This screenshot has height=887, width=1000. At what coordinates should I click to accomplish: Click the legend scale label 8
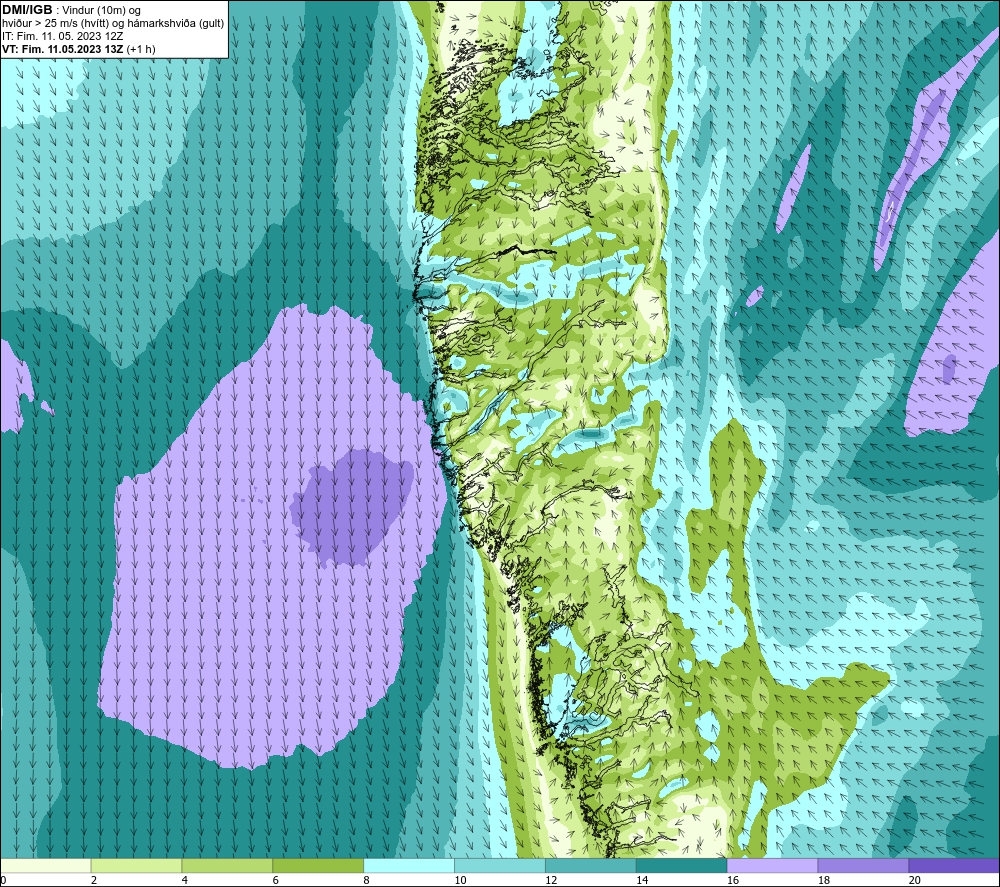[x=366, y=880]
